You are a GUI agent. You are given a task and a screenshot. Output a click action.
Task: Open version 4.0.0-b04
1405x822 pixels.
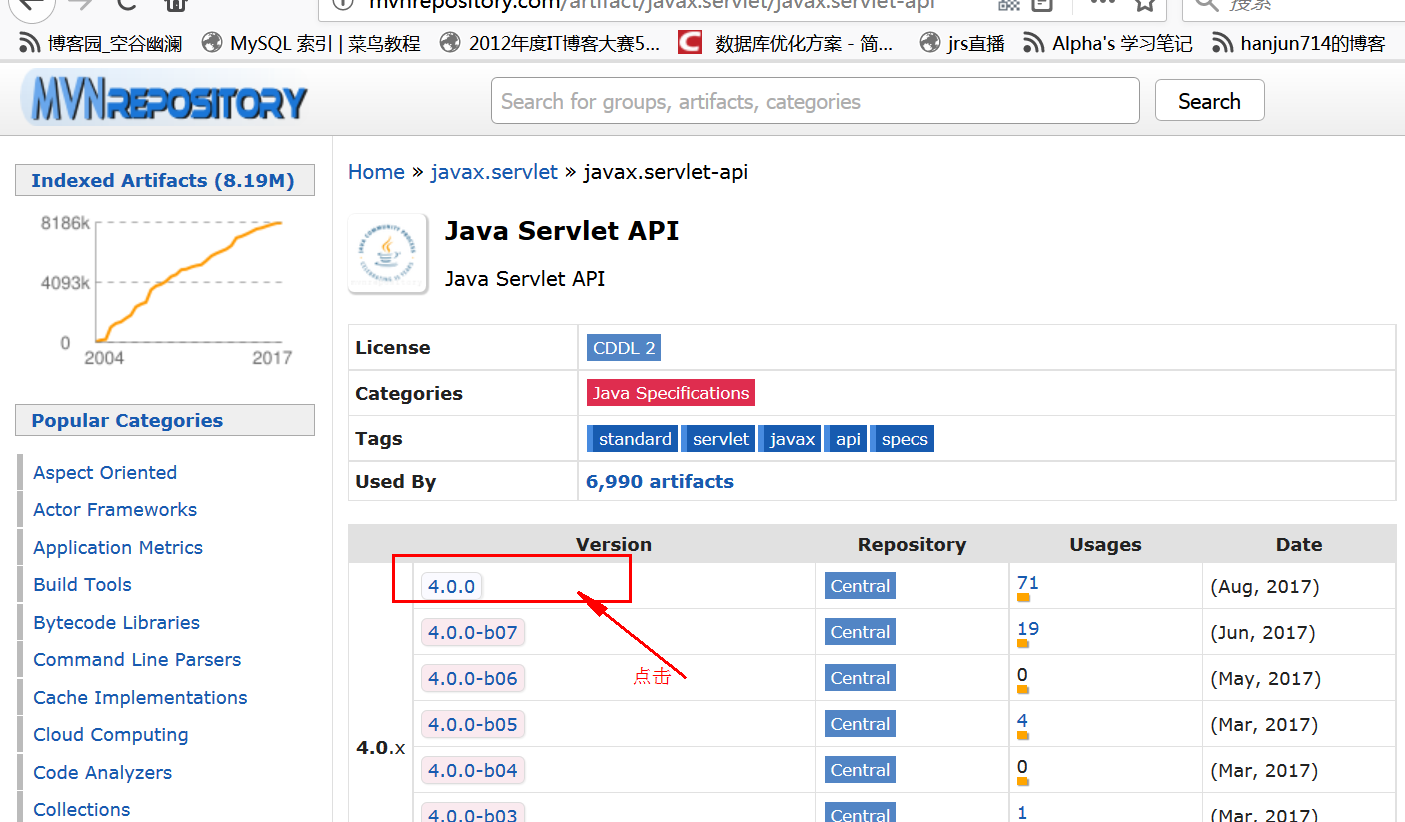[x=473, y=771]
